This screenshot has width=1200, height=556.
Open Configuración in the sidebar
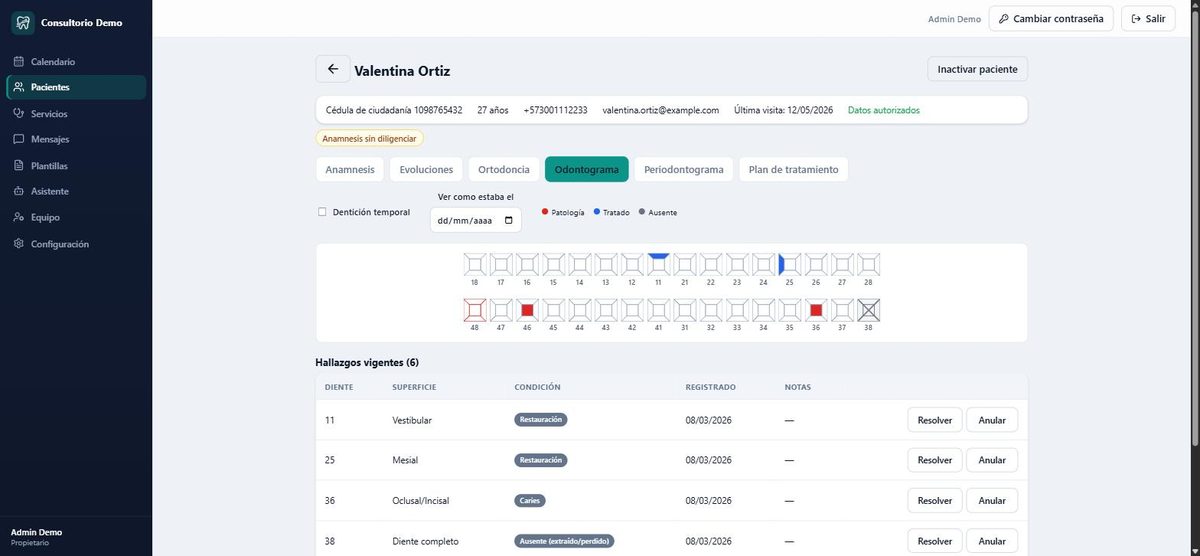pyautogui.click(x=76, y=244)
